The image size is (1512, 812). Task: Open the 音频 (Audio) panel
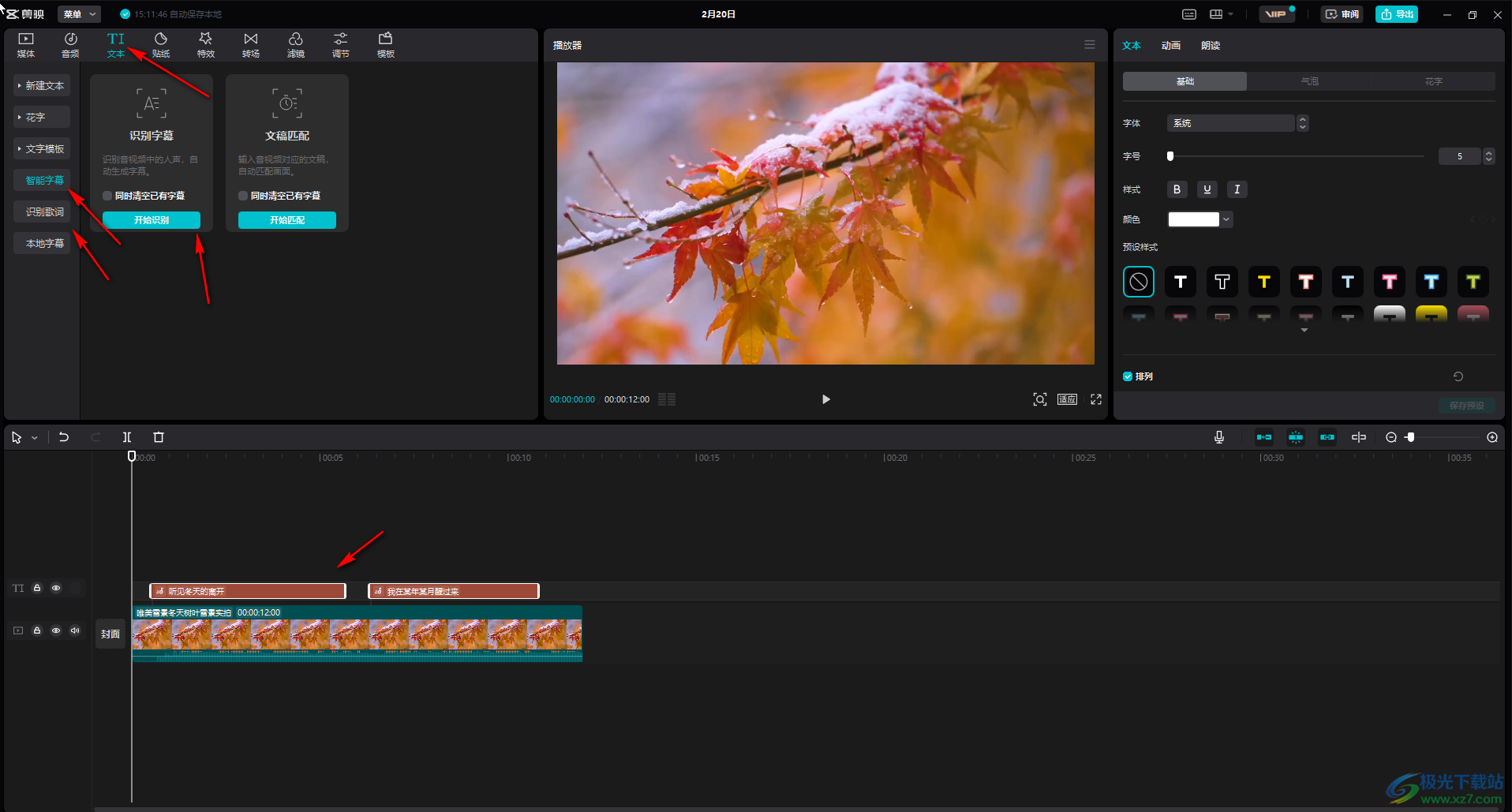70,45
